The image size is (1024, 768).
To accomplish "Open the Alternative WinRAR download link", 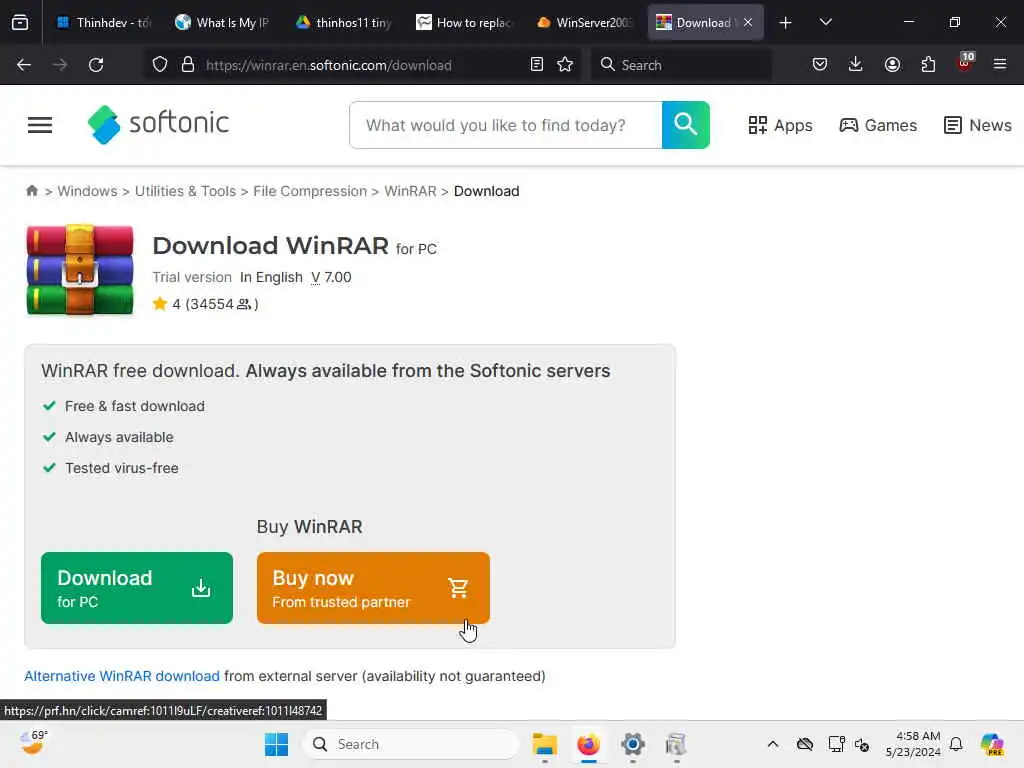I will pyautogui.click(x=122, y=676).
